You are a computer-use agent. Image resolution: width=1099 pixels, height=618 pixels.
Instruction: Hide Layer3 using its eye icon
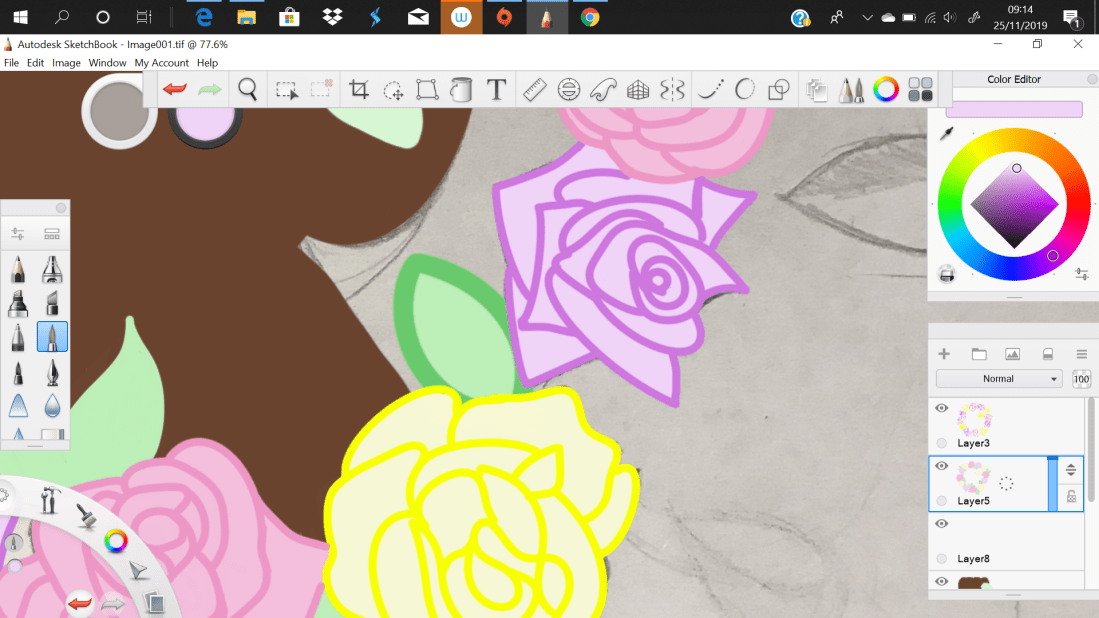click(x=941, y=408)
